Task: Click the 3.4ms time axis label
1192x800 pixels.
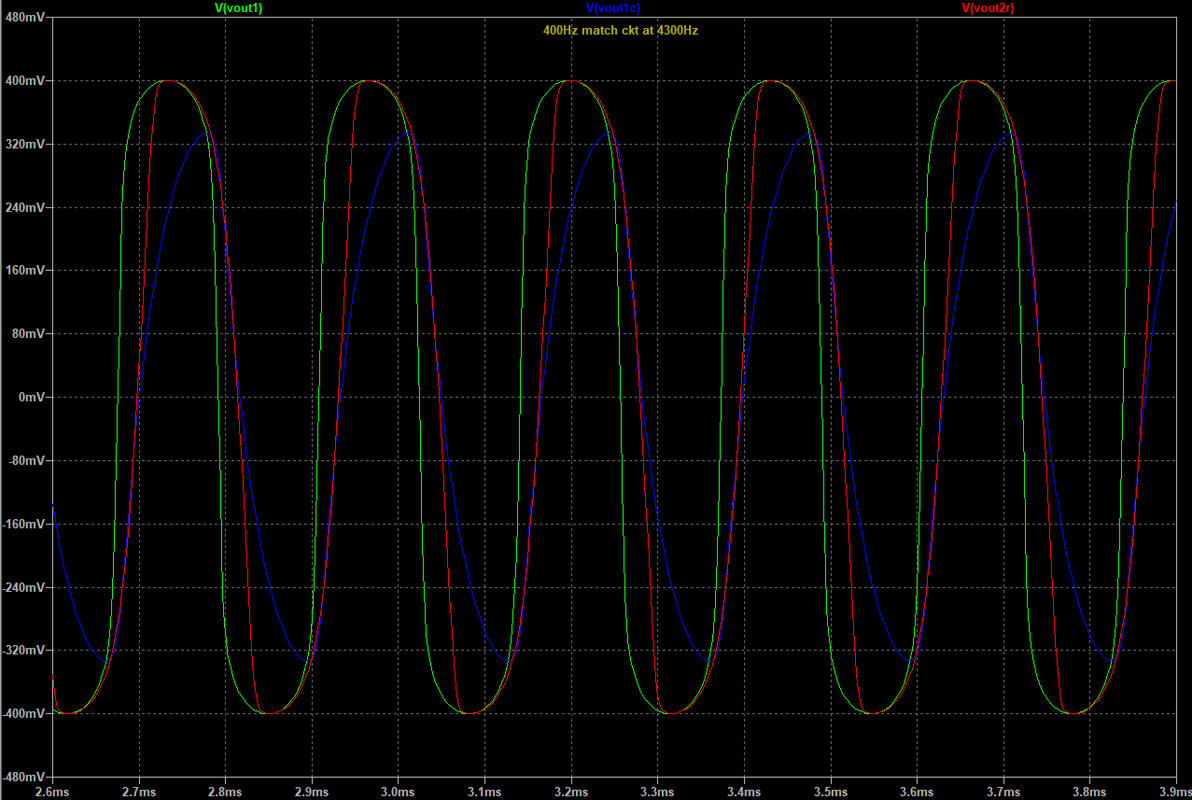Action: [743, 792]
